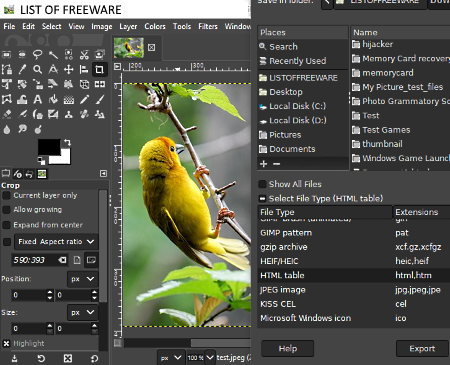The height and width of the screenshot is (365, 450).
Task: Open the Edit menu
Action: coord(29,26)
